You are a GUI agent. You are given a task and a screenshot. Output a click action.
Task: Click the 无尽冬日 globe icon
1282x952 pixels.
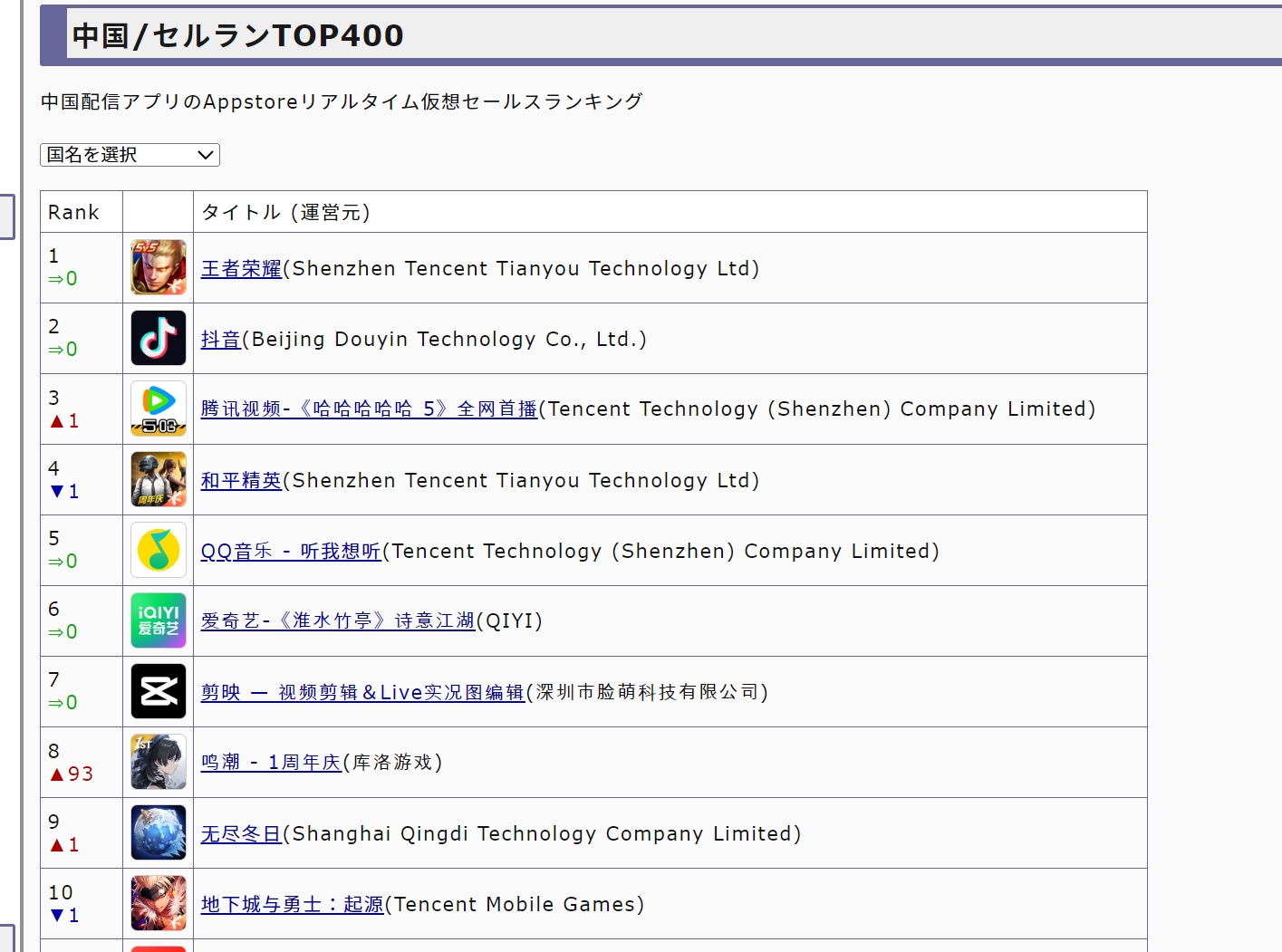(159, 832)
